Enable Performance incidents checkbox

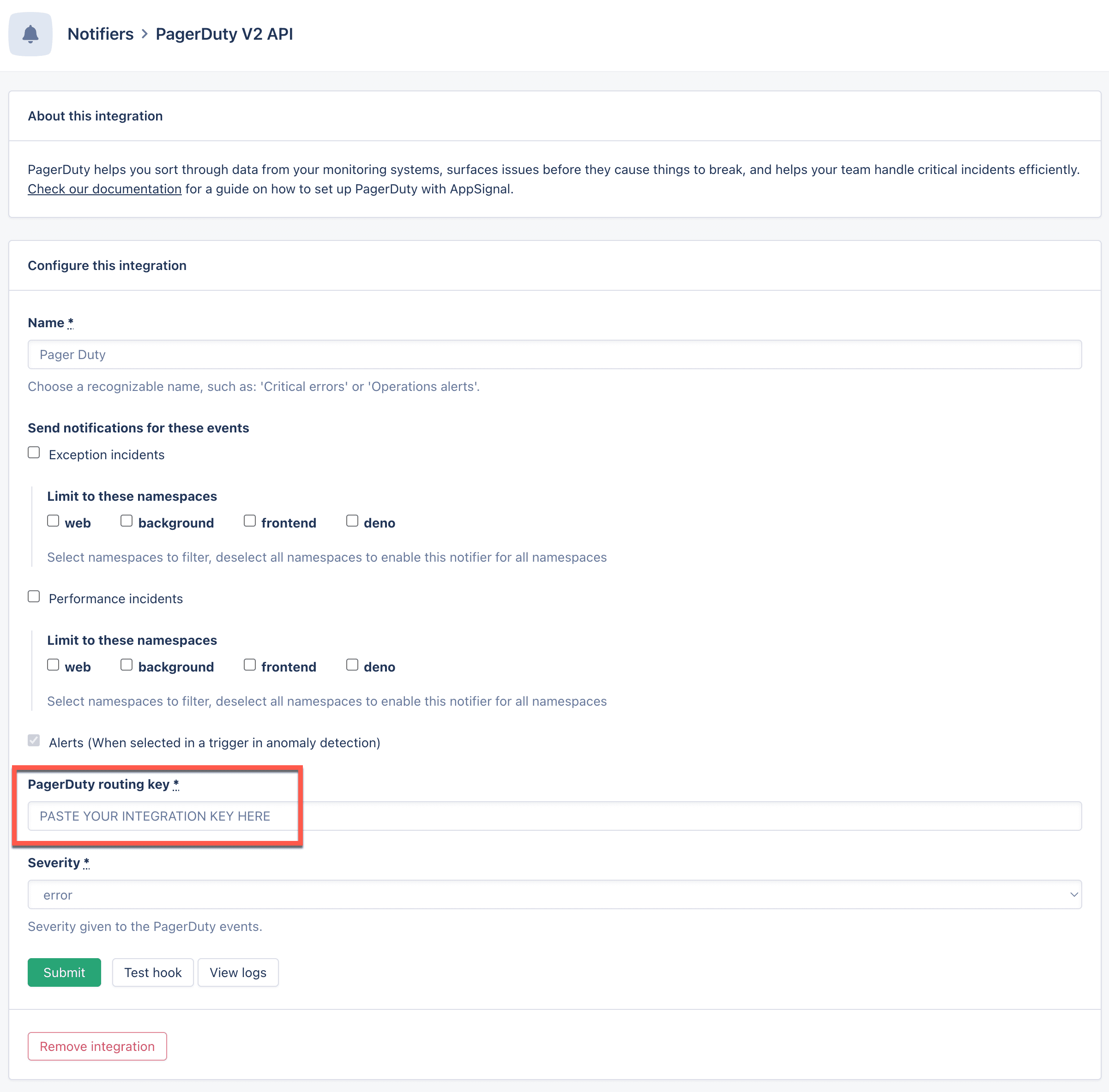(34, 597)
